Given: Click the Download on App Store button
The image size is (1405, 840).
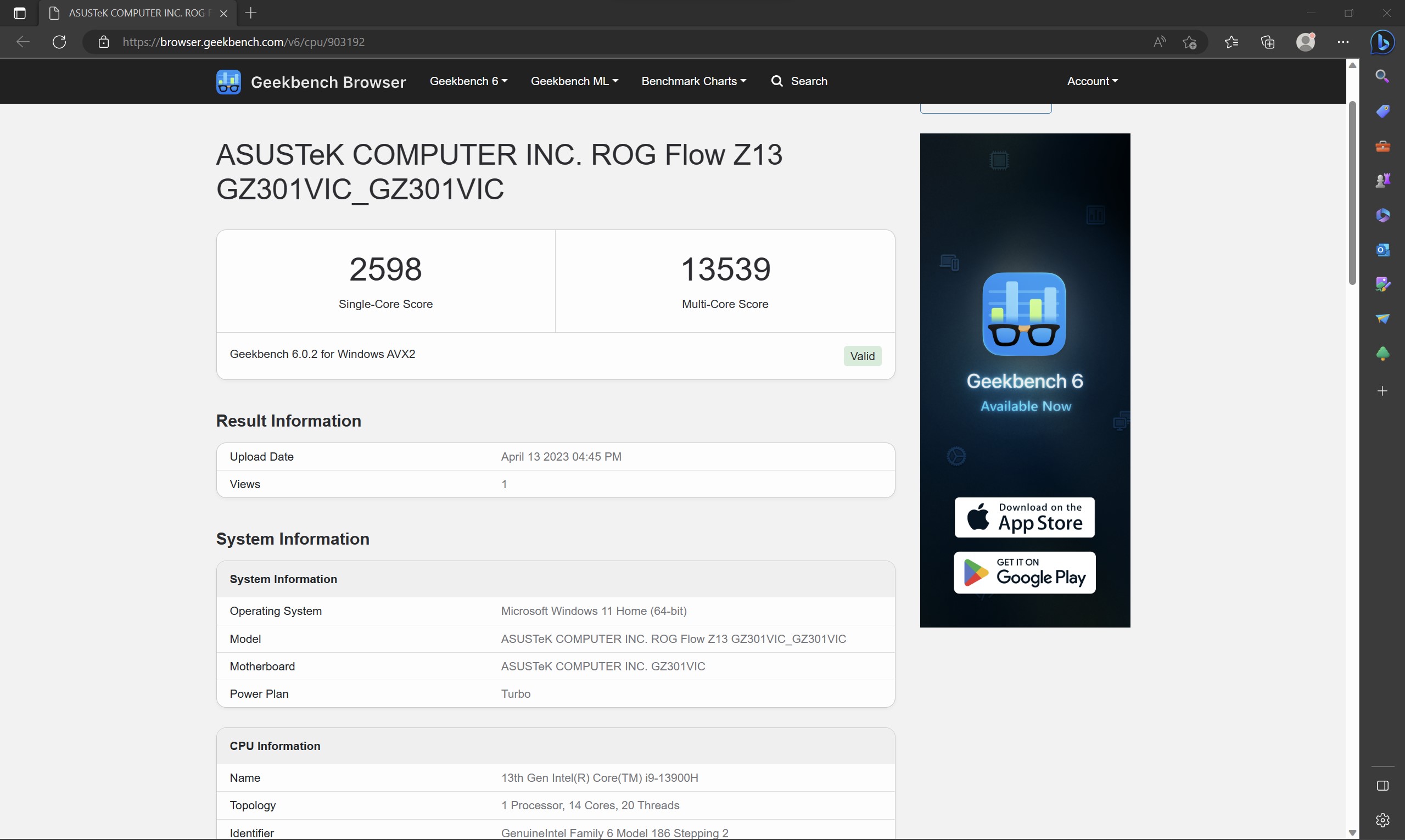Looking at the screenshot, I should [1024, 517].
